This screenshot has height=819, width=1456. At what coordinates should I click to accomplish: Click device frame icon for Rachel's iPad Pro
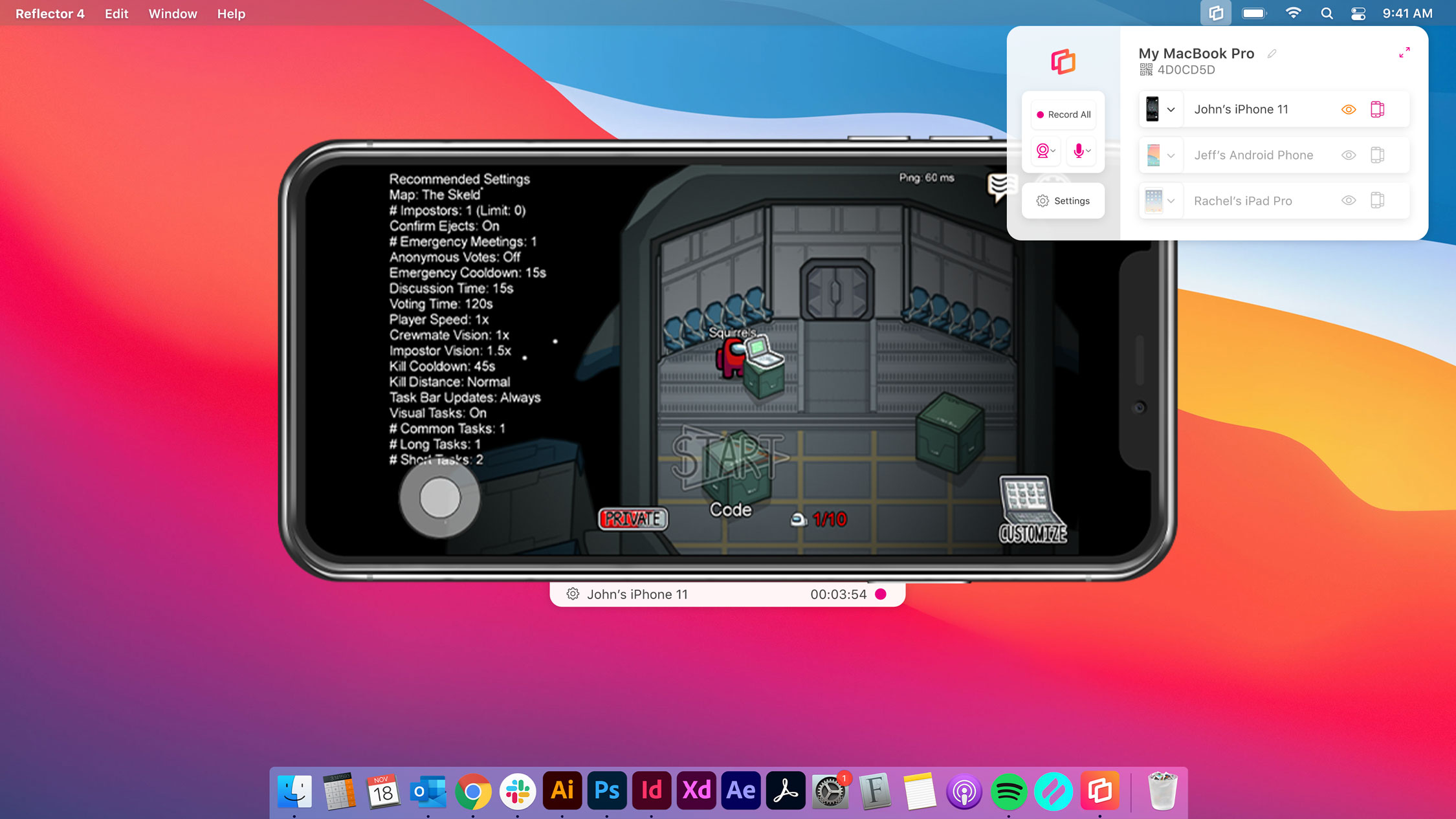point(1377,201)
